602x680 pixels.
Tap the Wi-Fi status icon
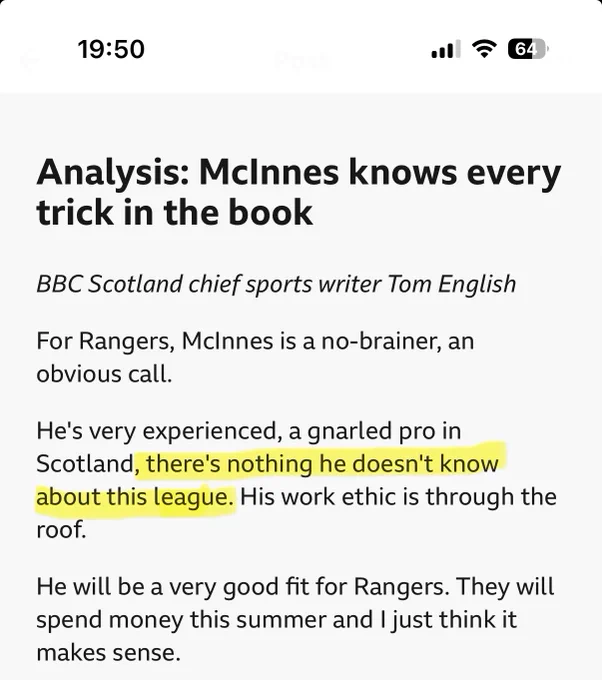click(484, 49)
